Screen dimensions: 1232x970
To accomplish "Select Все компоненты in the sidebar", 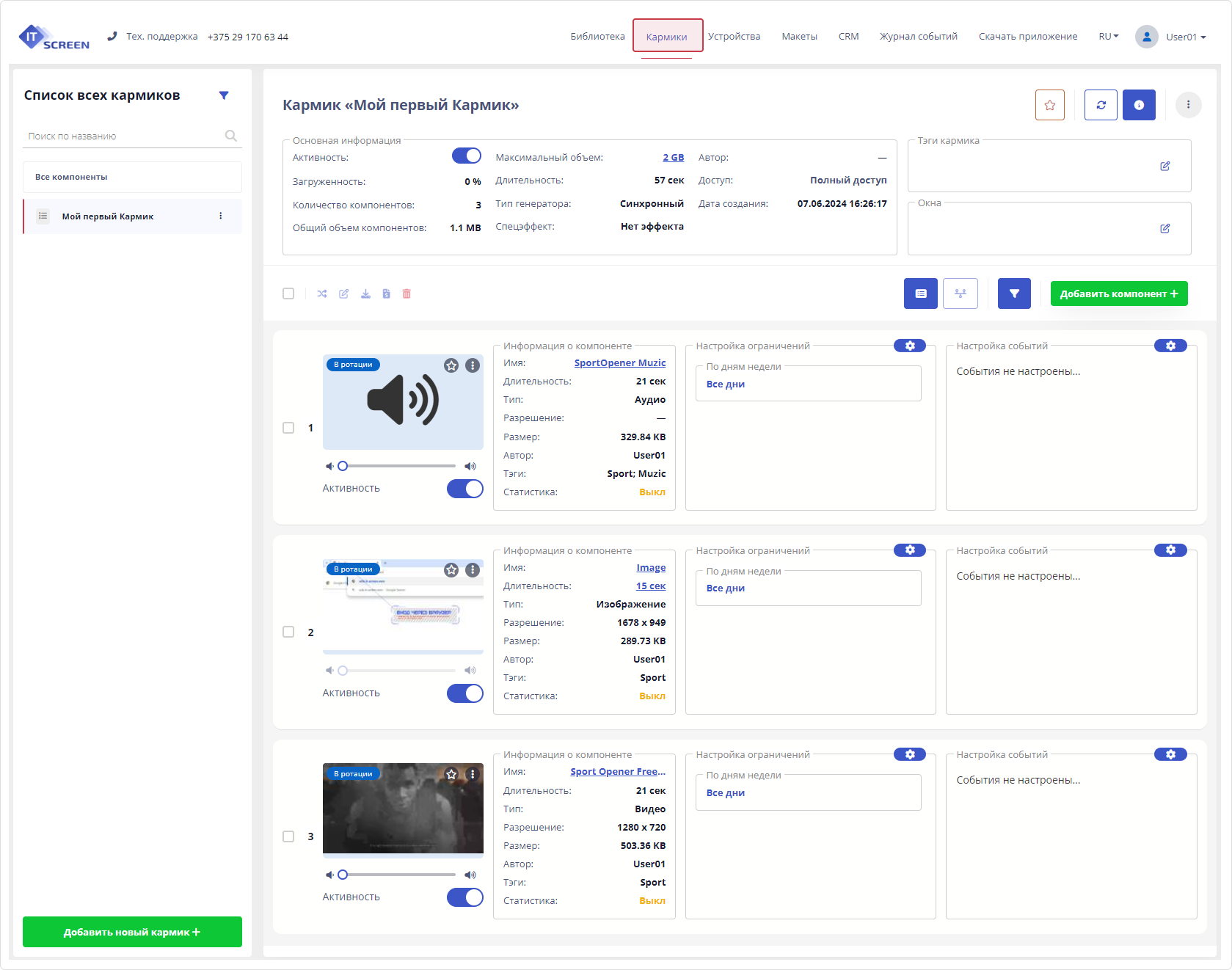I will [x=132, y=177].
